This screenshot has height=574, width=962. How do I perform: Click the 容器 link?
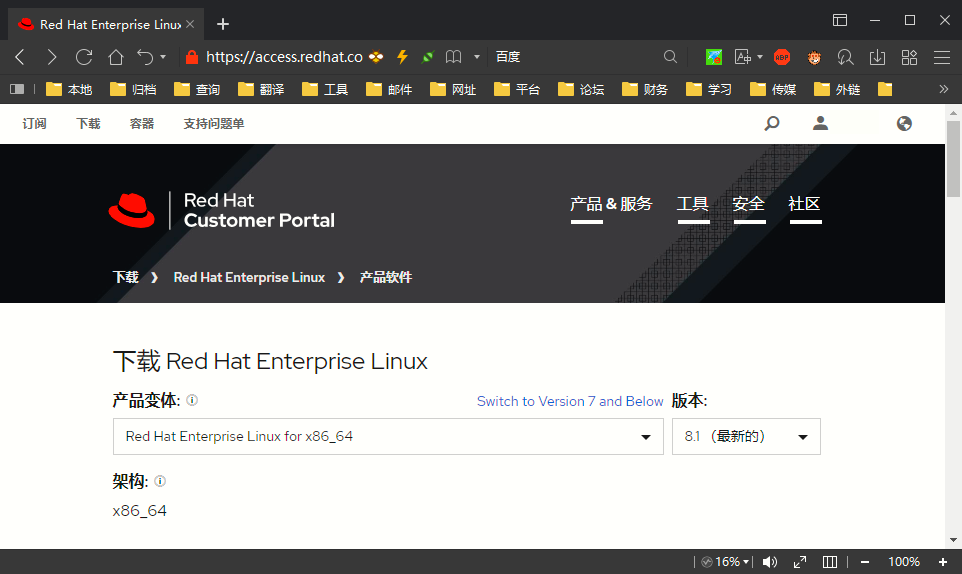click(142, 124)
